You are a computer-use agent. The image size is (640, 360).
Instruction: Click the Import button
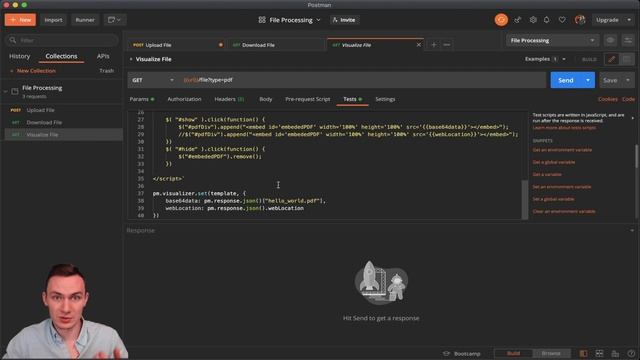[x=53, y=20]
